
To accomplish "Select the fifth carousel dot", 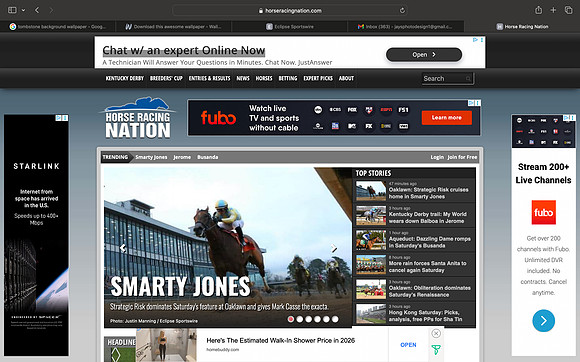I will point(326,319).
